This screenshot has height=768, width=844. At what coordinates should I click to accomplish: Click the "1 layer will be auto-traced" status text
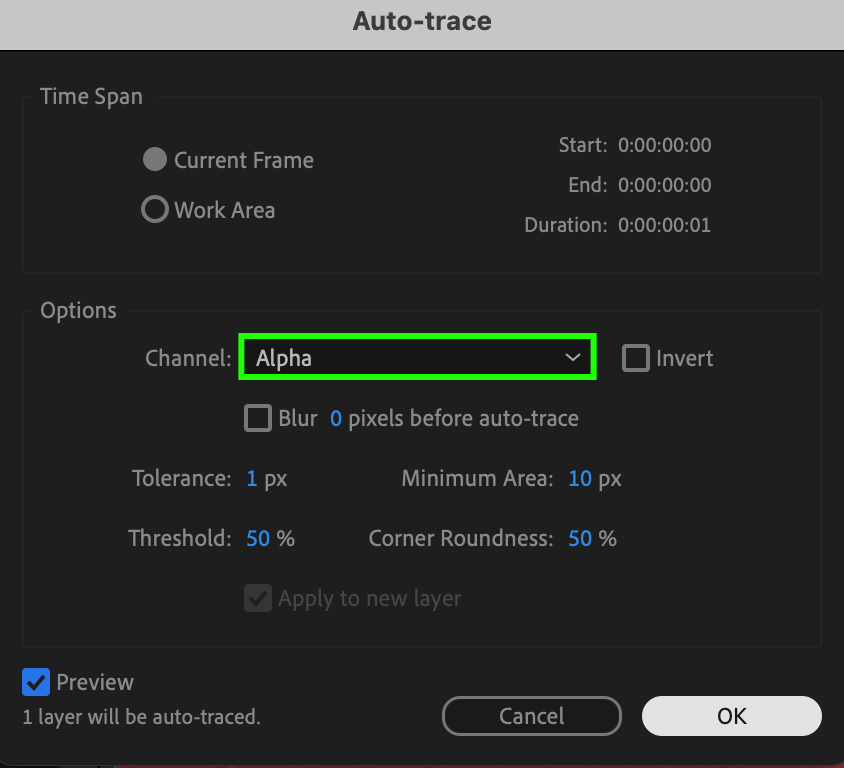[x=141, y=716]
